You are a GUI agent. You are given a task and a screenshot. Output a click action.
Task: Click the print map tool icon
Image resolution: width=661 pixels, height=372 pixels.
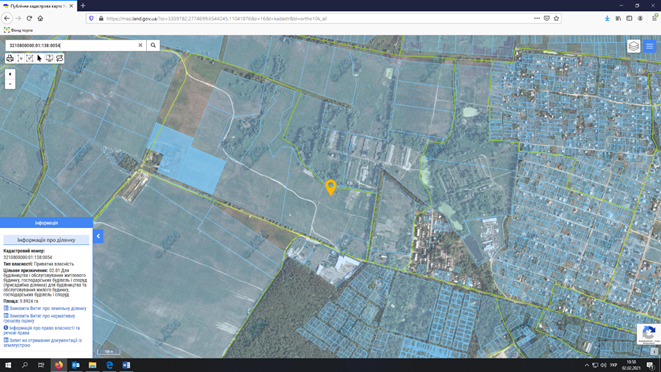(x=10, y=58)
